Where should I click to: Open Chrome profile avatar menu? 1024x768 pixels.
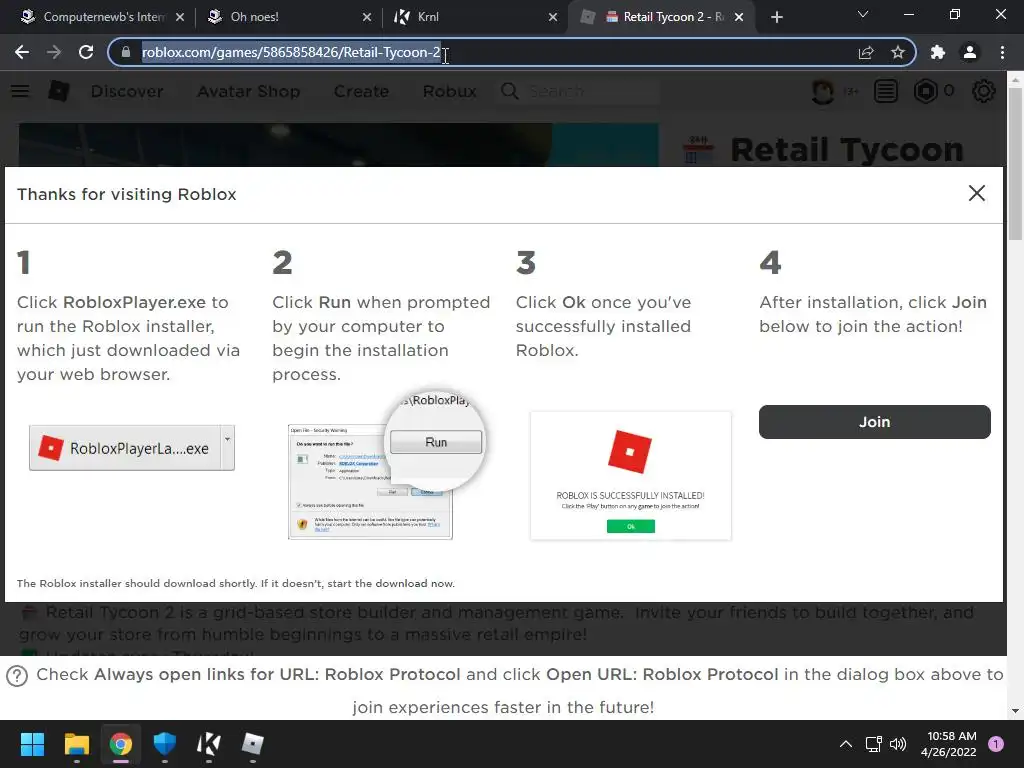[x=970, y=52]
